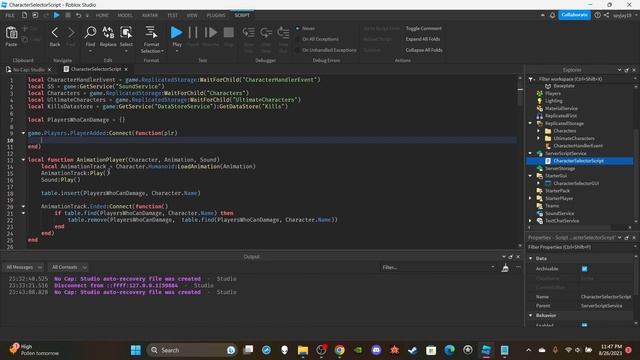Viewport: 640px width, 360px height.
Task: Click the output Filter input field
Action: click(438, 267)
